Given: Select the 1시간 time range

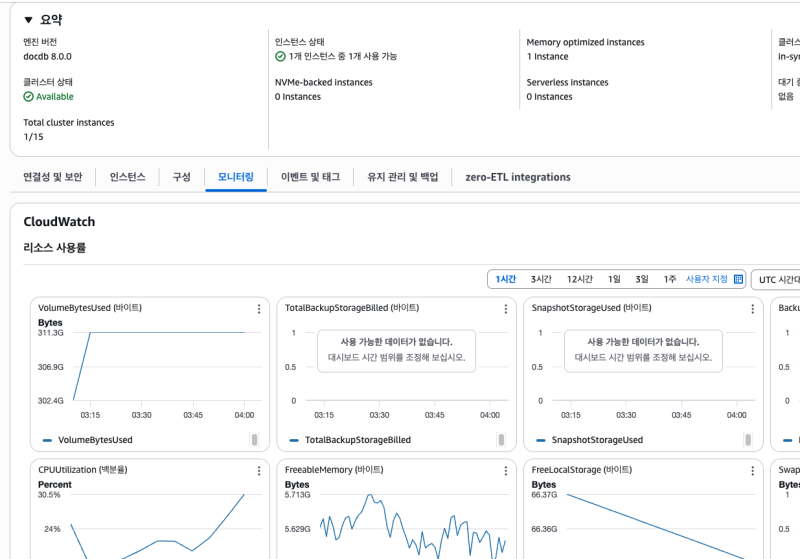Looking at the screenshot, I should 505,280.
